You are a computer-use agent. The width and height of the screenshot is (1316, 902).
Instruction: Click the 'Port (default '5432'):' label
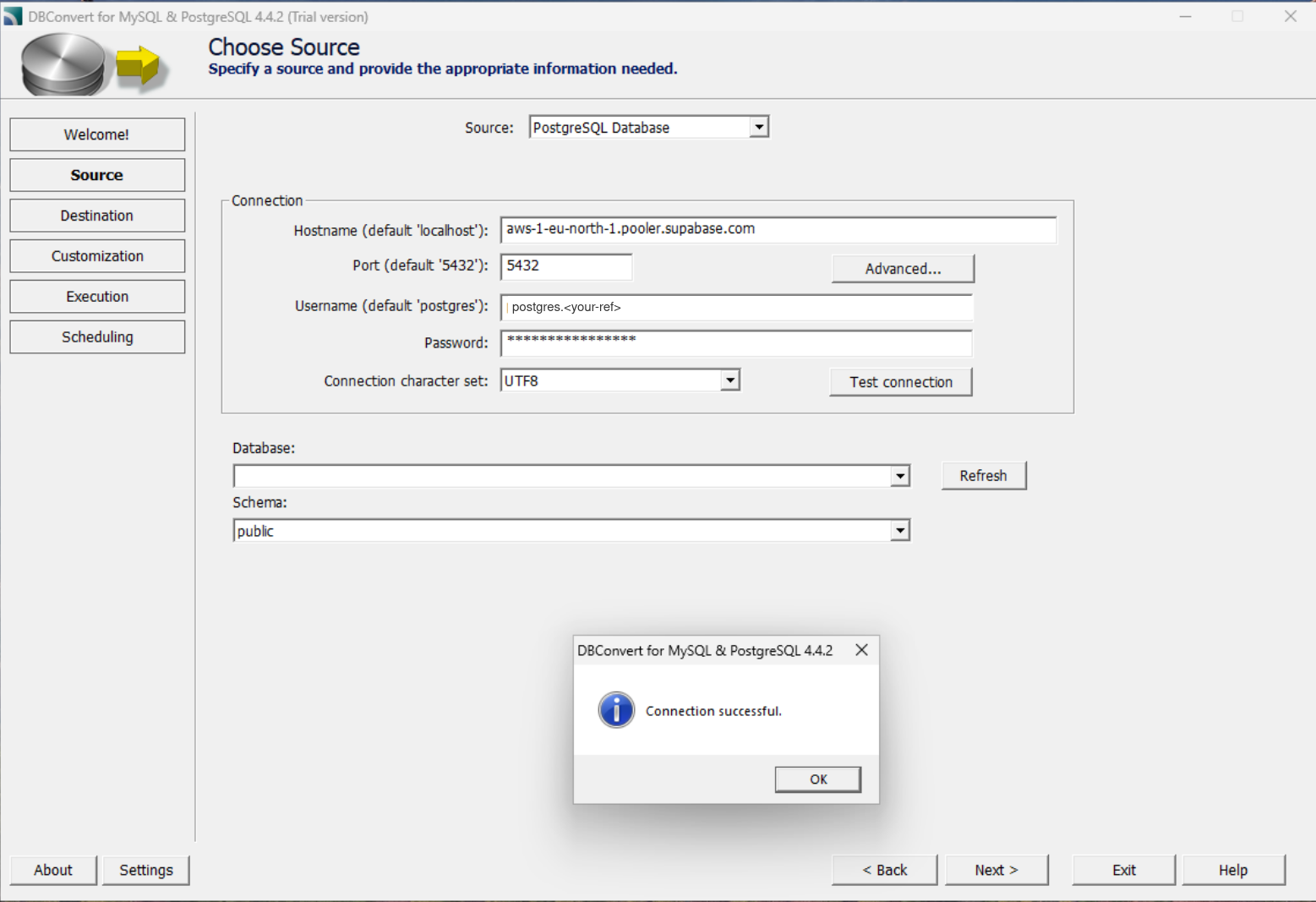click(x=421, y=265)
